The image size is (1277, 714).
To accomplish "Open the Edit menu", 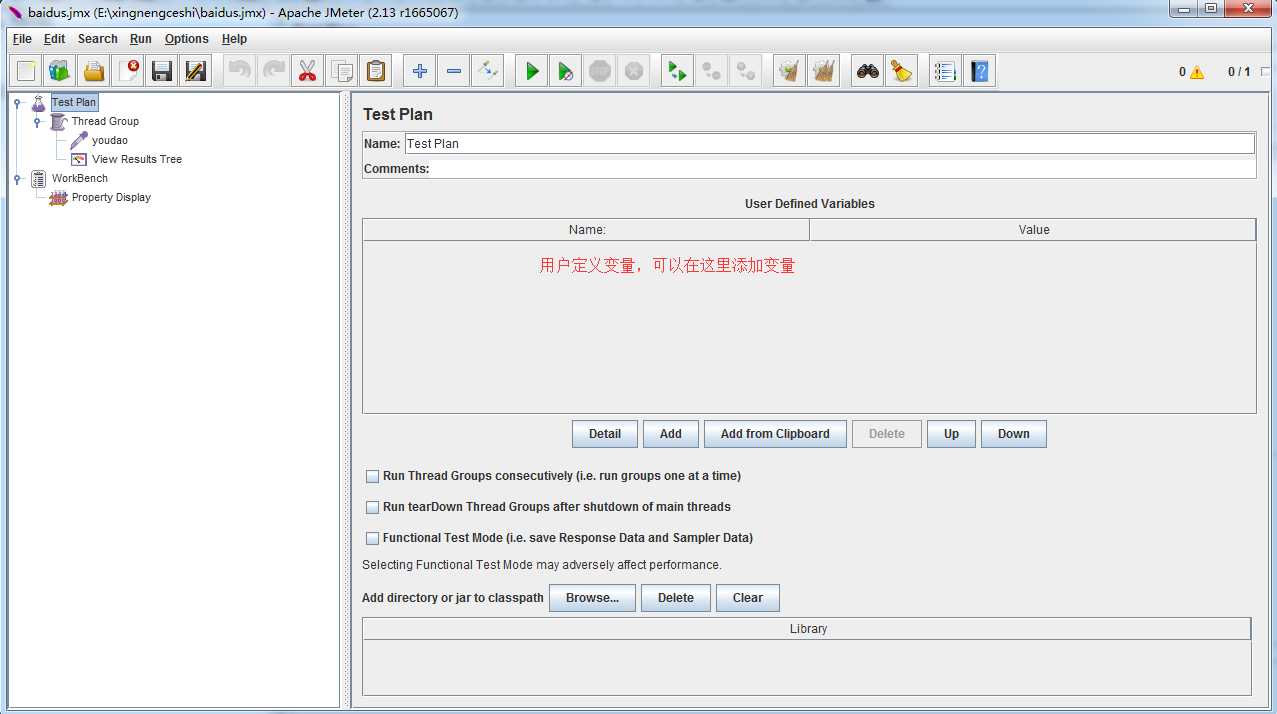I will click(x=54, y=39).
